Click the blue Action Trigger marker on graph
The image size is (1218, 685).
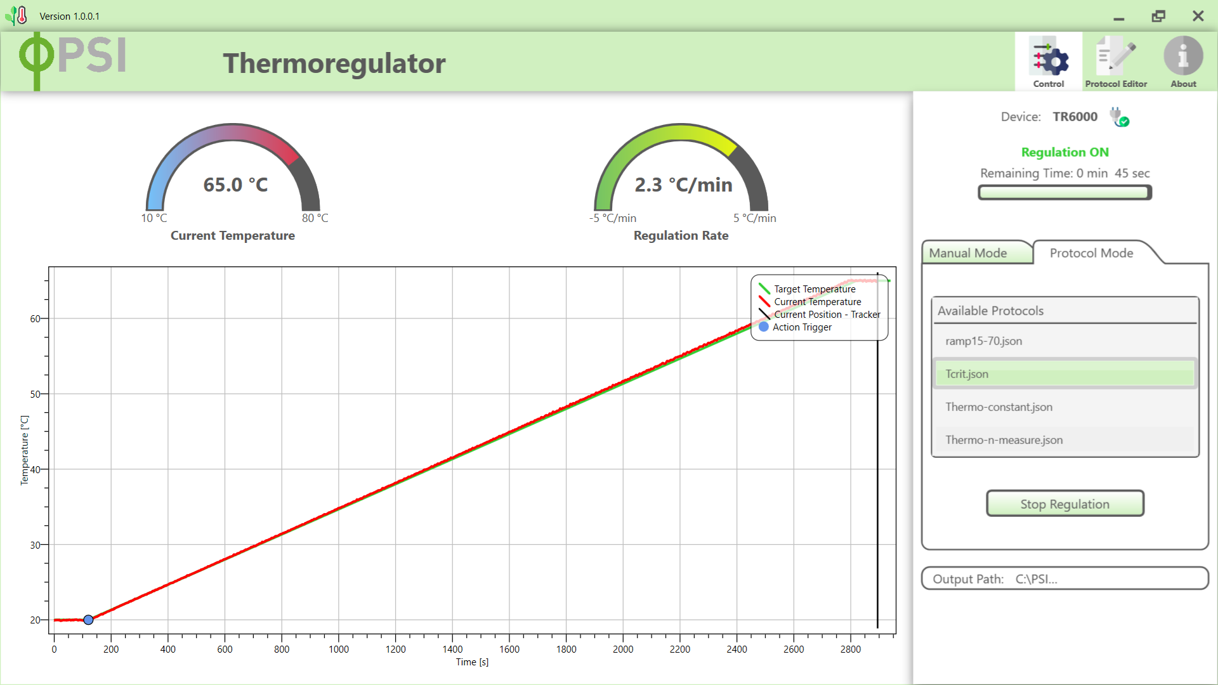click(88, 620)
